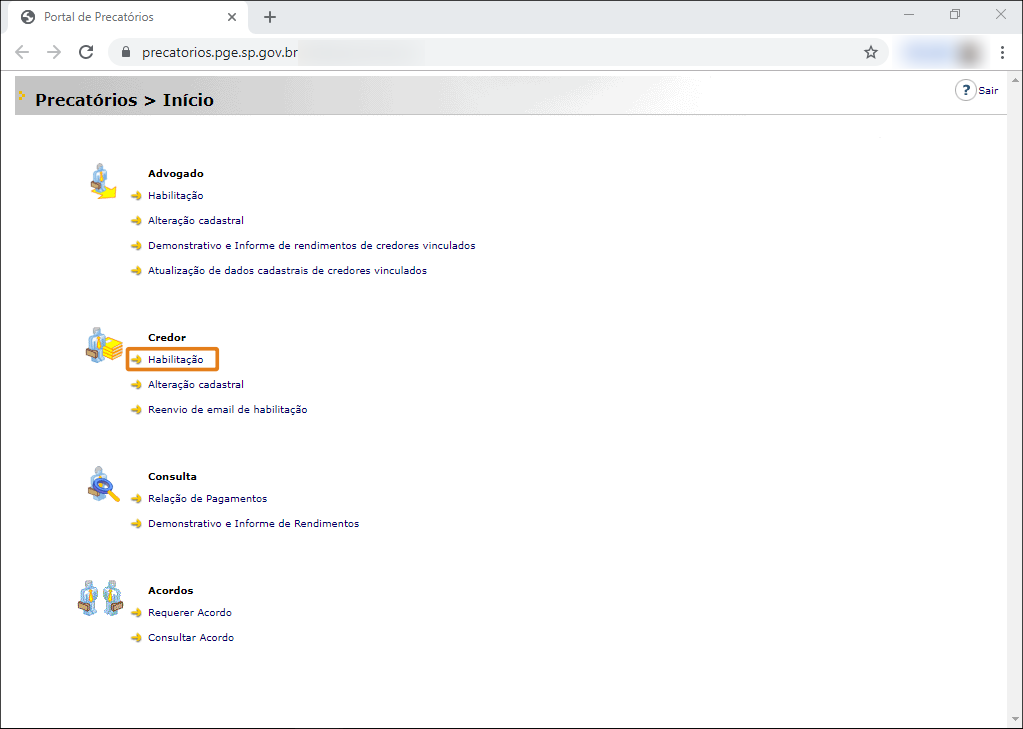Open the browser three-dot menu
Screen dimensions: 1023x729
(1002, 53)
